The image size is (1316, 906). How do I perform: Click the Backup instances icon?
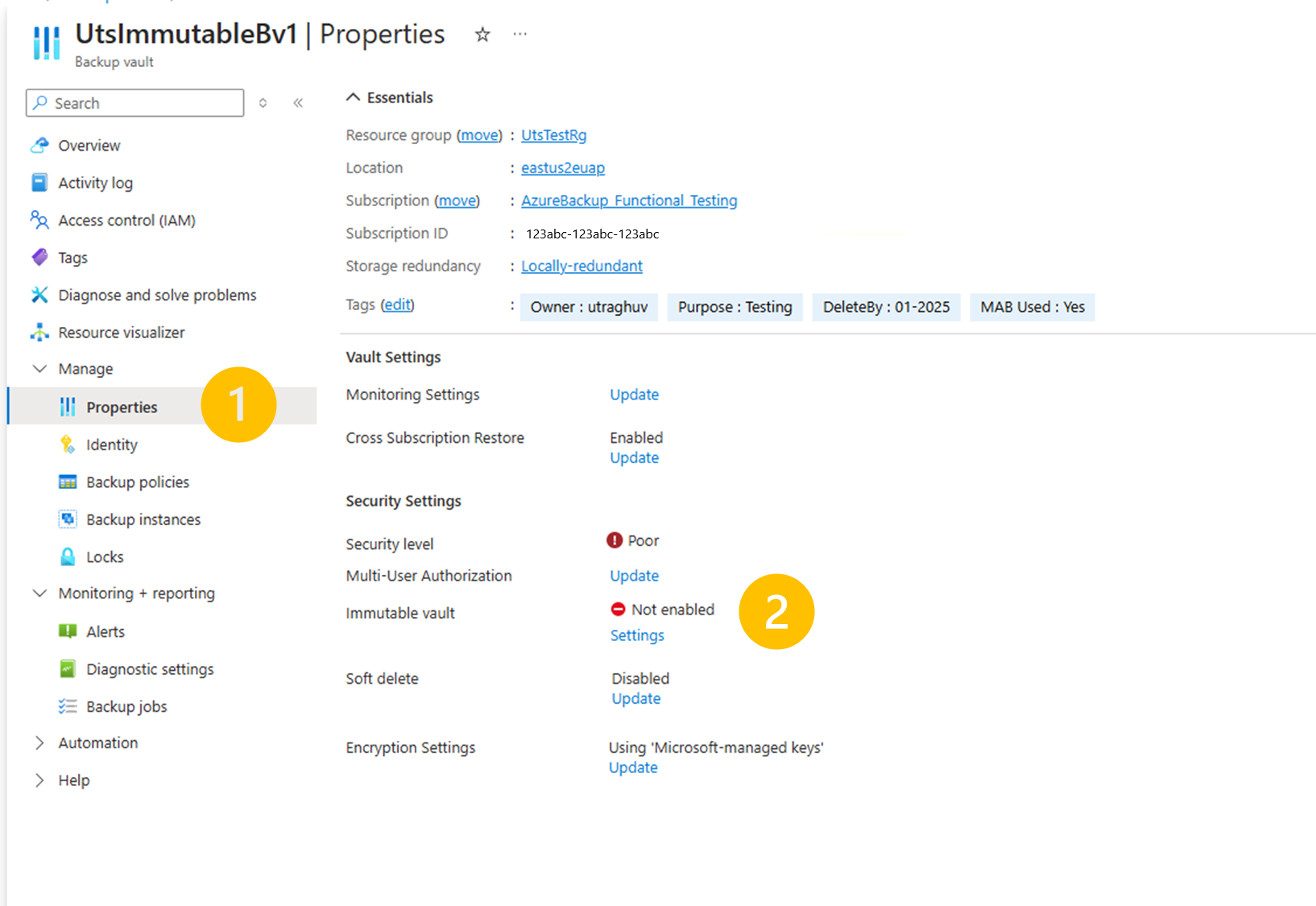[68, 519]
